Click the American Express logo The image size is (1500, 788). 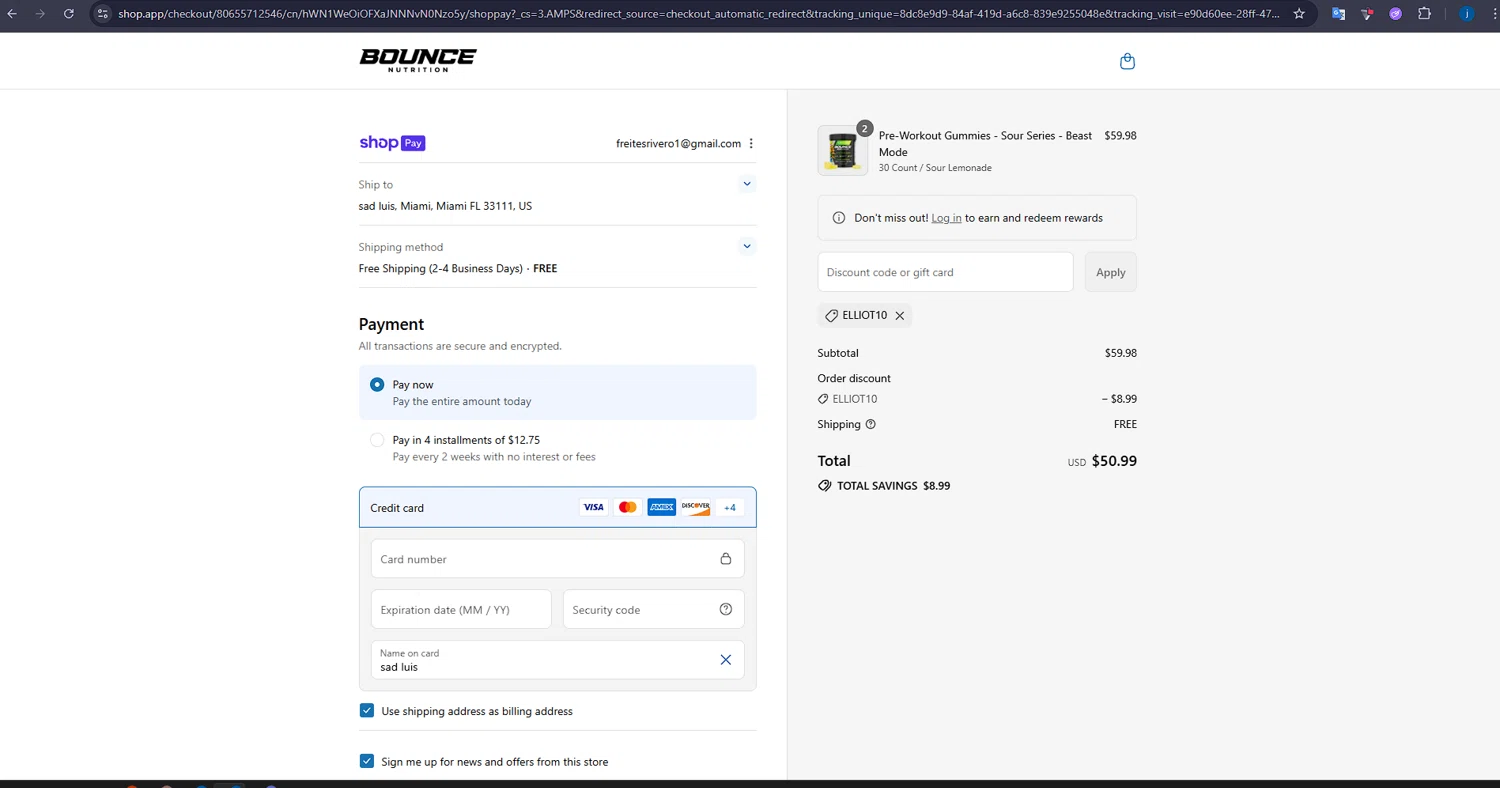pyautogui.click(x=661, y=507)
